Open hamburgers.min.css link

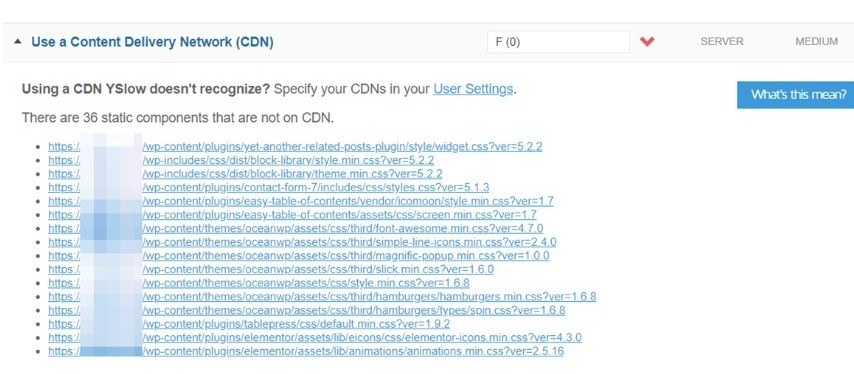[x=322, y=297]
